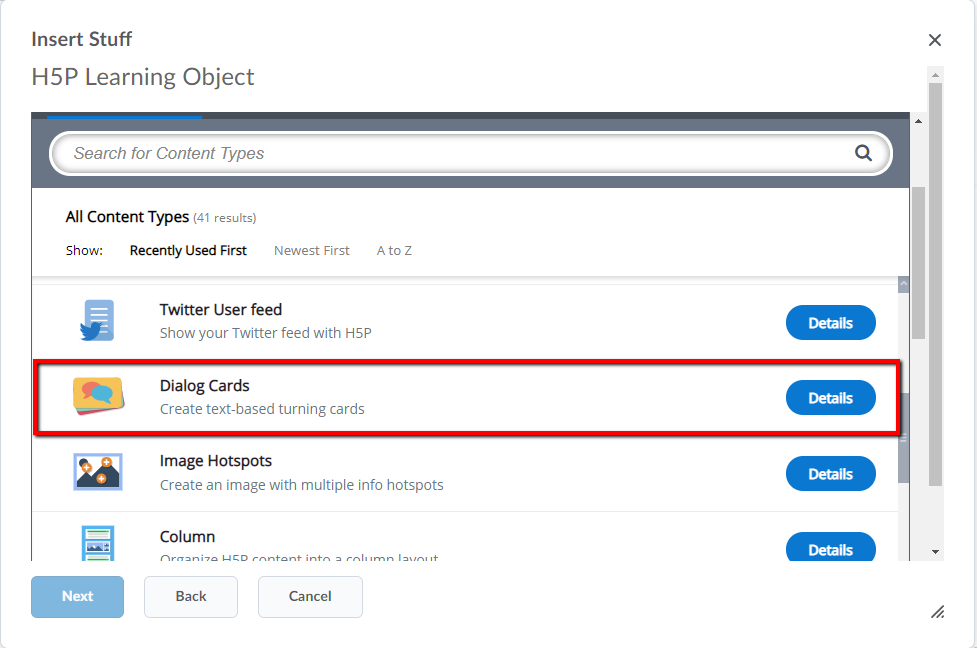Image resolution: width=977 pixels, height=648 pixels.
Task: Select the Image Hotspots icon
Action: tap(97, 472)
